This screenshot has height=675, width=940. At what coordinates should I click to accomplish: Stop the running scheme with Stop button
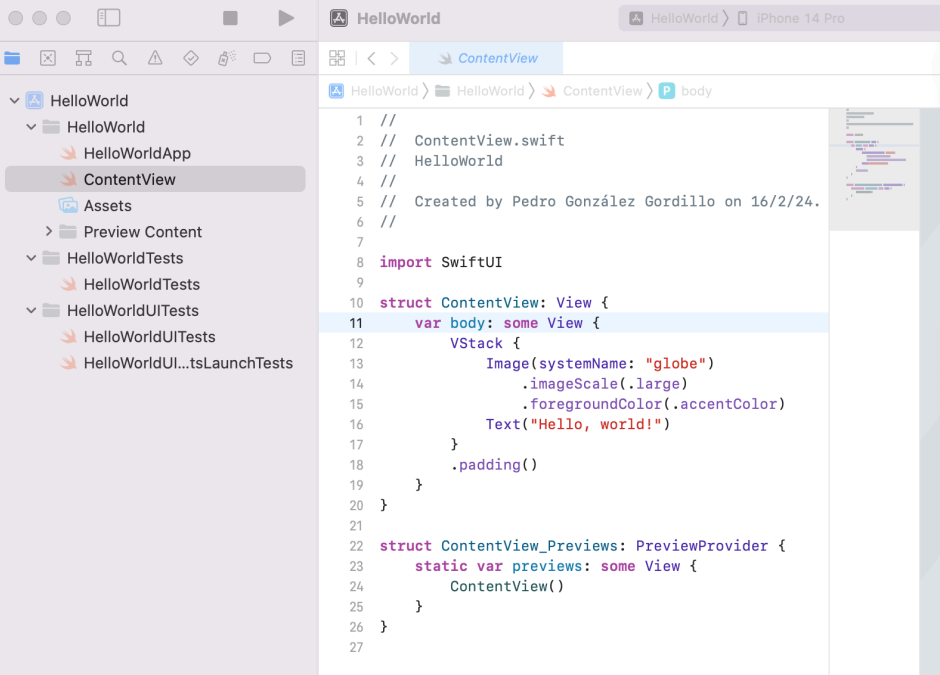click(x=230, y=18)
